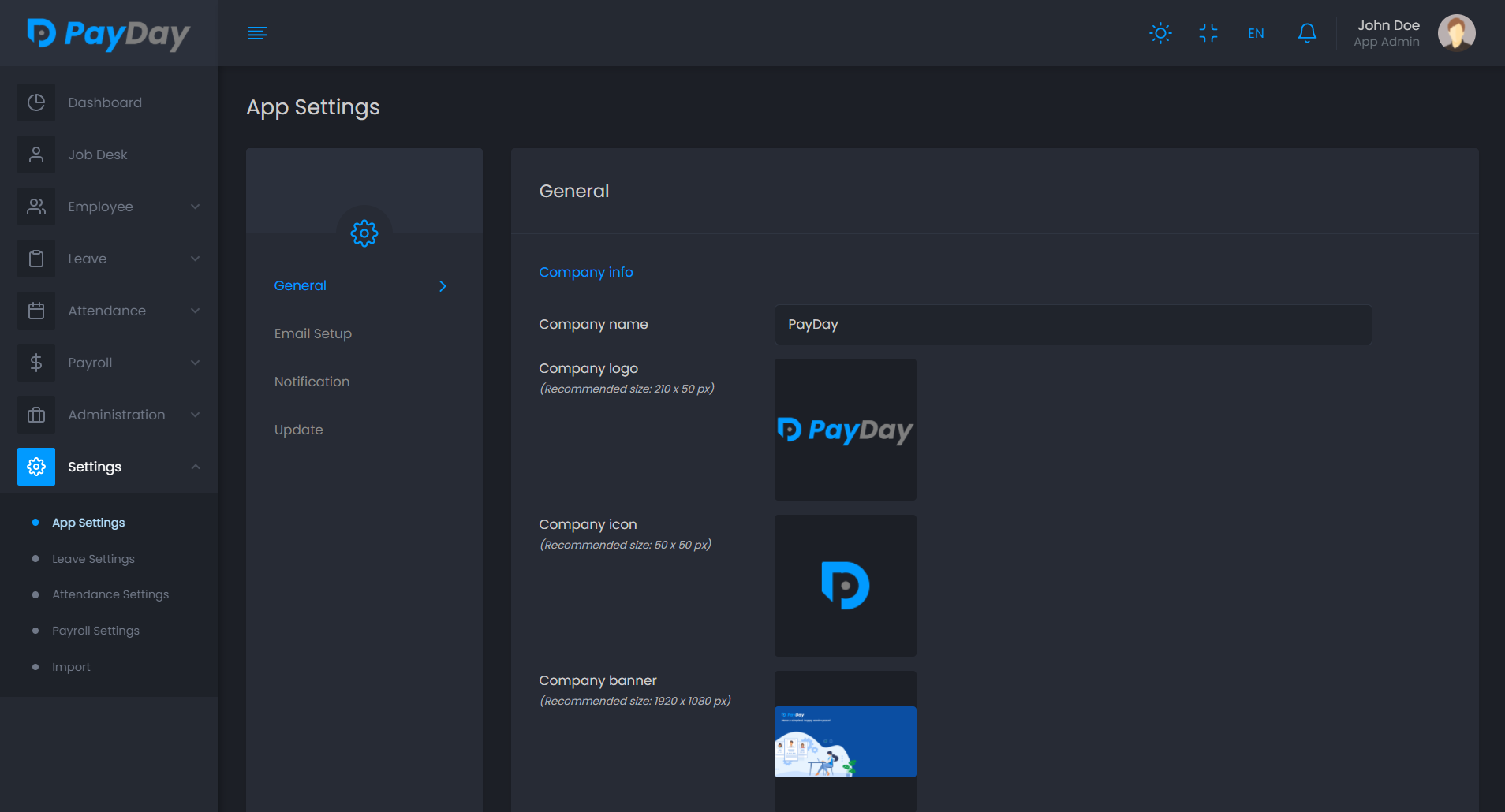Go to Payroll Settings submenu item
This screenshot has width=1505, height=812.
click(95, 631)
